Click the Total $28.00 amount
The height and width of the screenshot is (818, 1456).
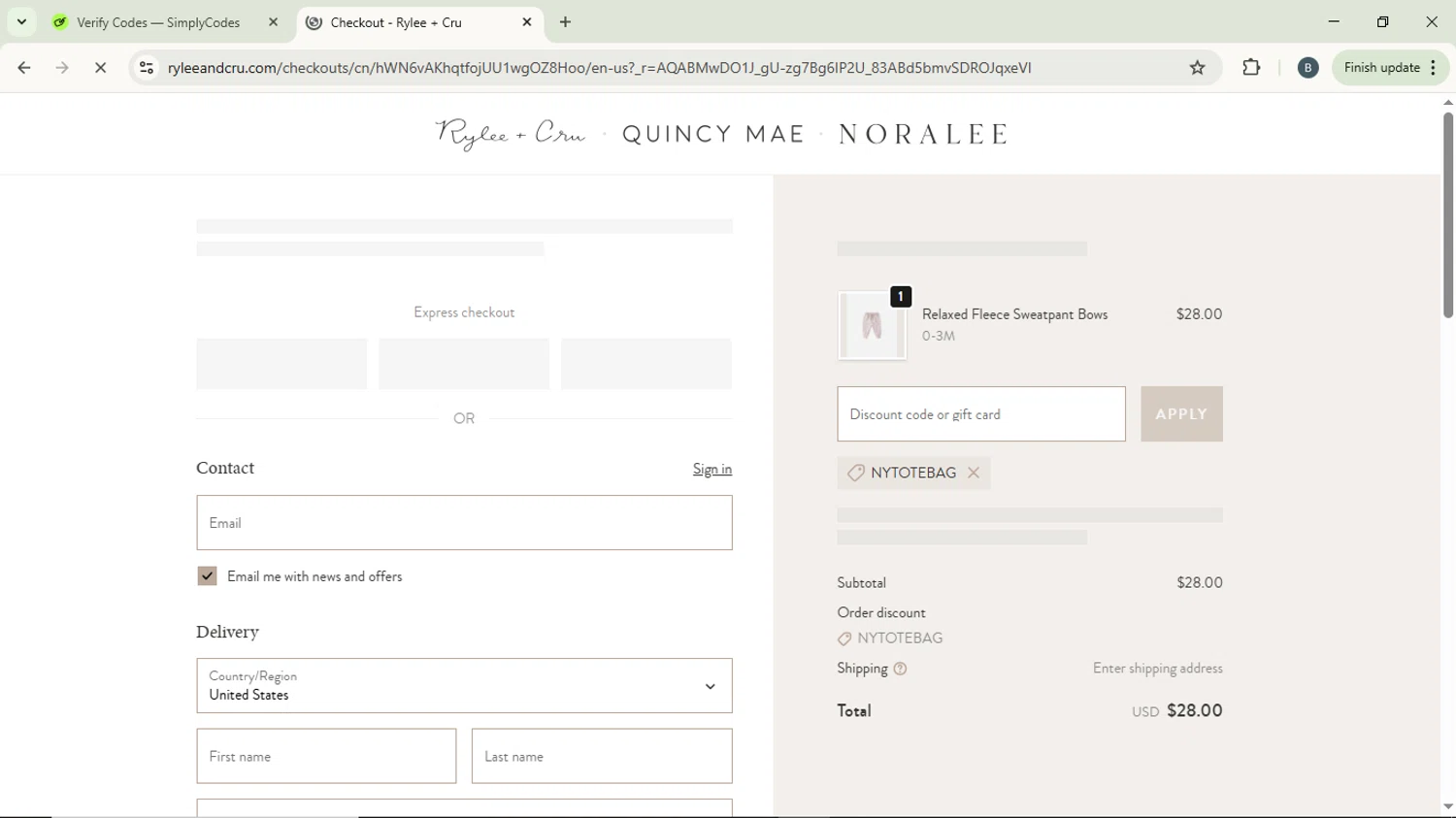[1194, 710]
